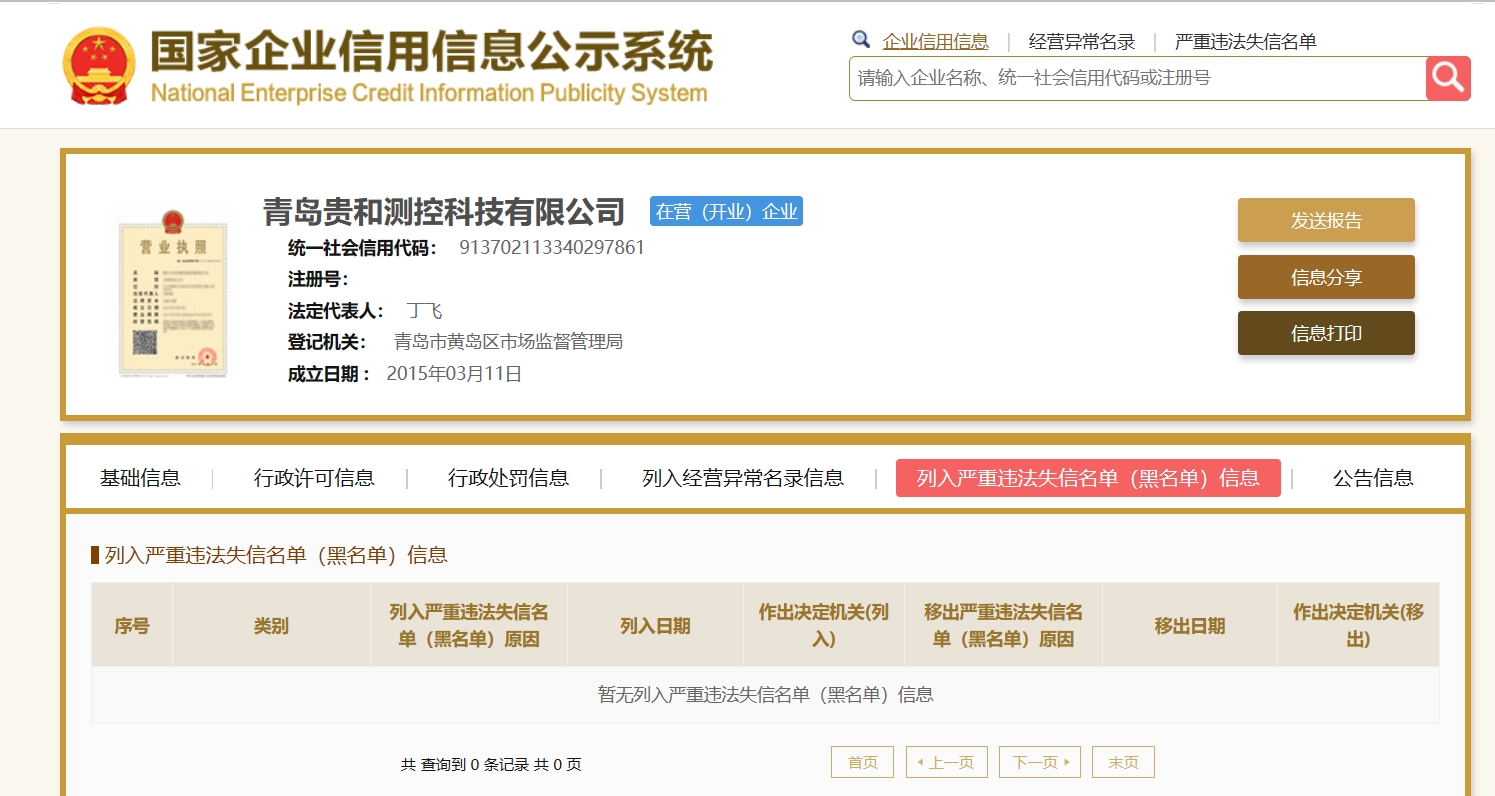Viewport: 1495px width, 796px height.
Task: Click the 作出决定机关(列入) column header
Action: (824, 626)
